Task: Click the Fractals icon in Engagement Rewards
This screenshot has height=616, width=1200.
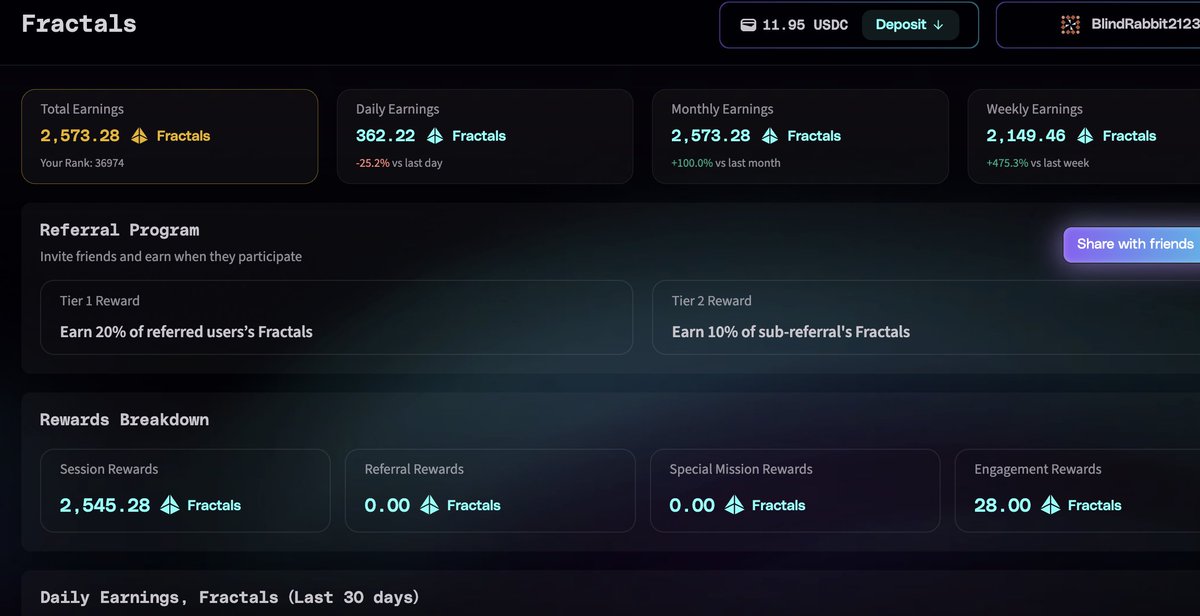Action: 1050,505
